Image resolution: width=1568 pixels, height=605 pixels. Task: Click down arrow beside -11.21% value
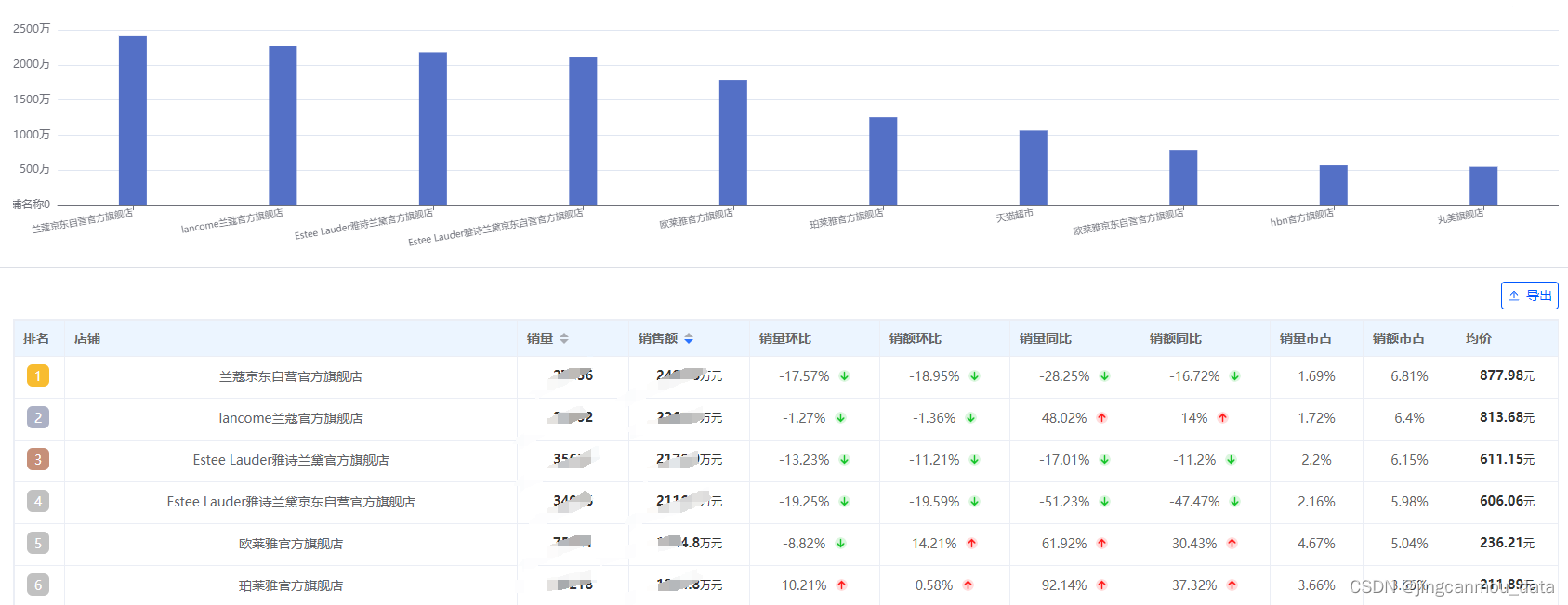coord(974,460)
